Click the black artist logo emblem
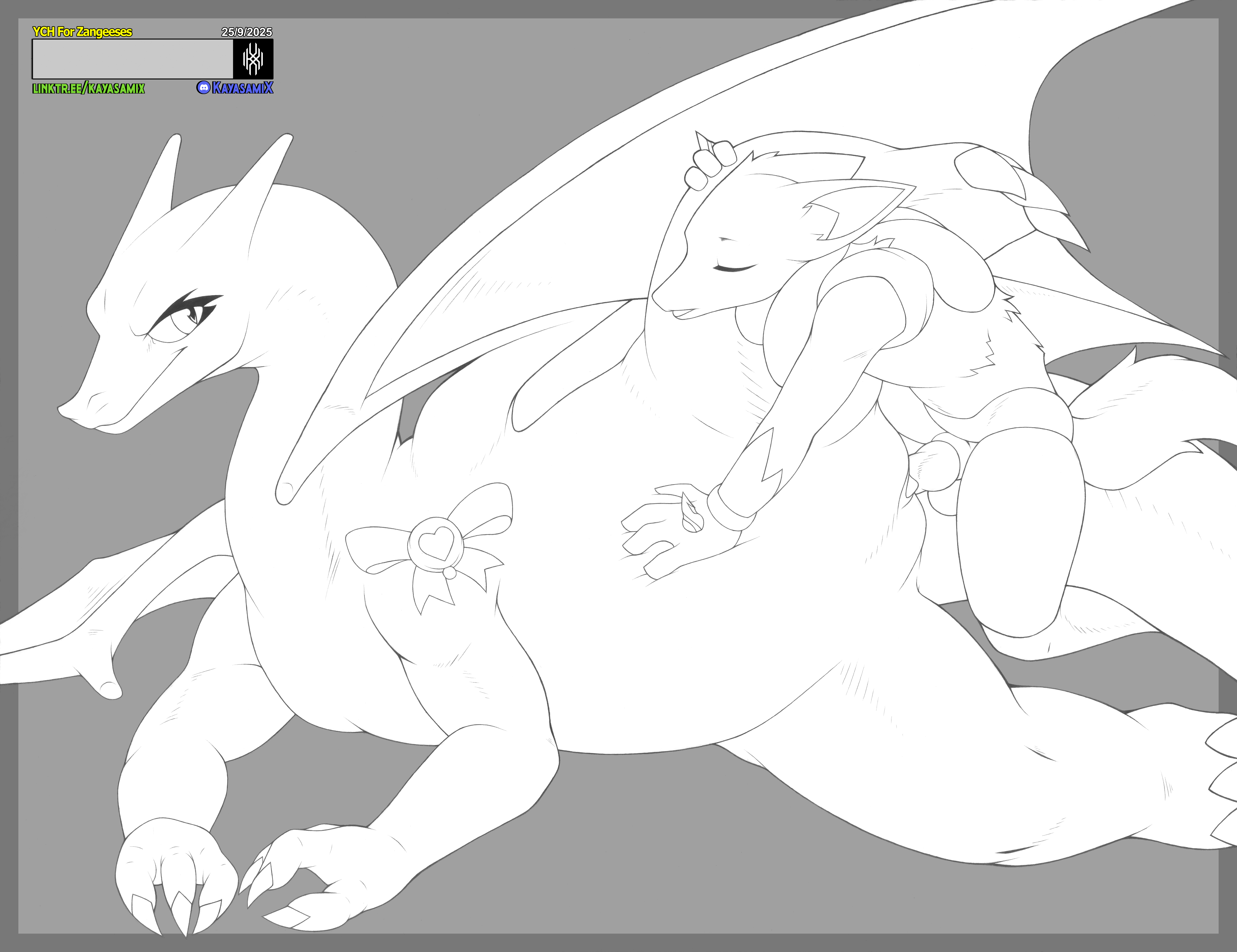This screenshot has height=952, width=1237. coord(253,59)
